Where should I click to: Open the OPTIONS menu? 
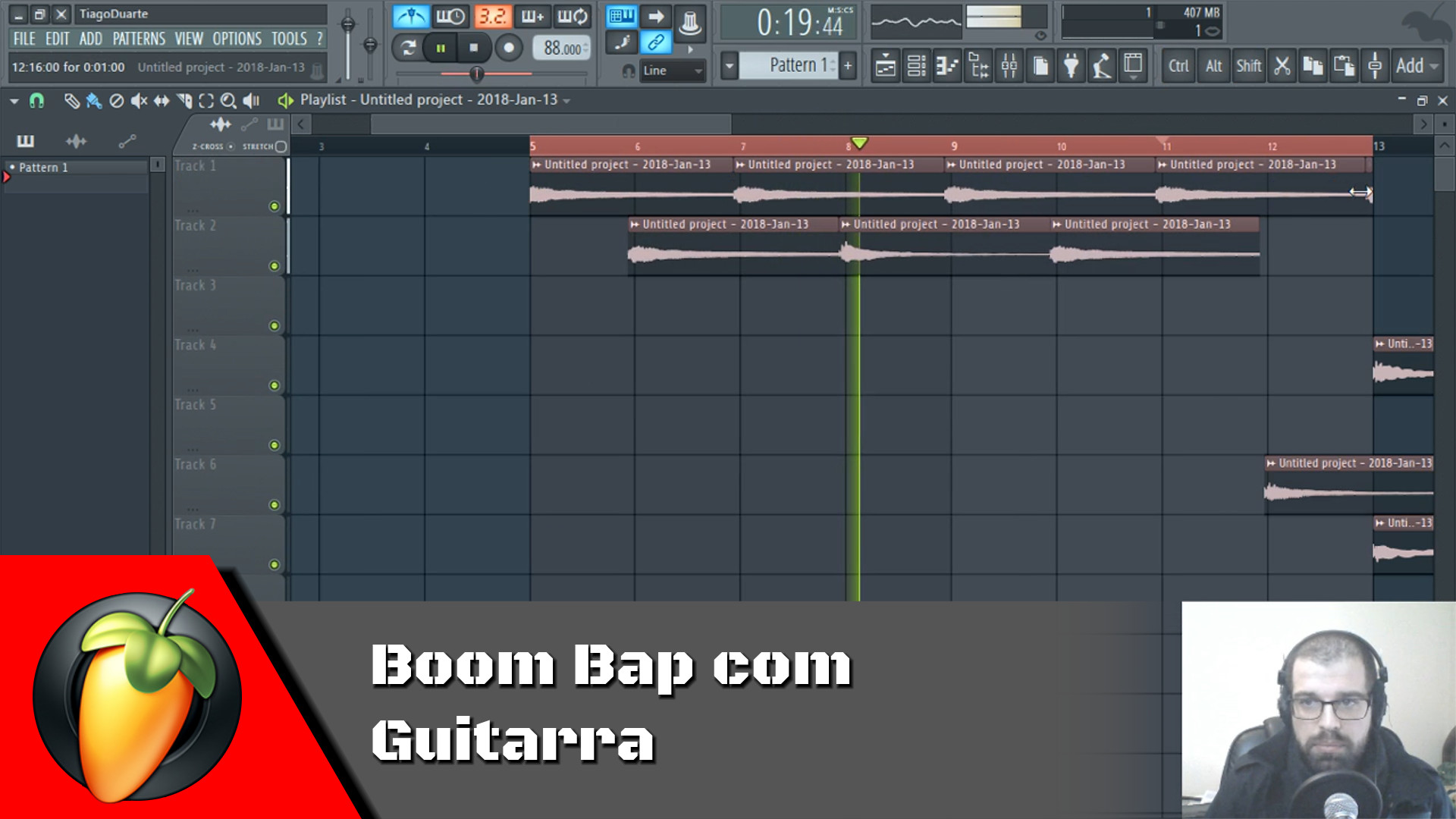[236, 39]
